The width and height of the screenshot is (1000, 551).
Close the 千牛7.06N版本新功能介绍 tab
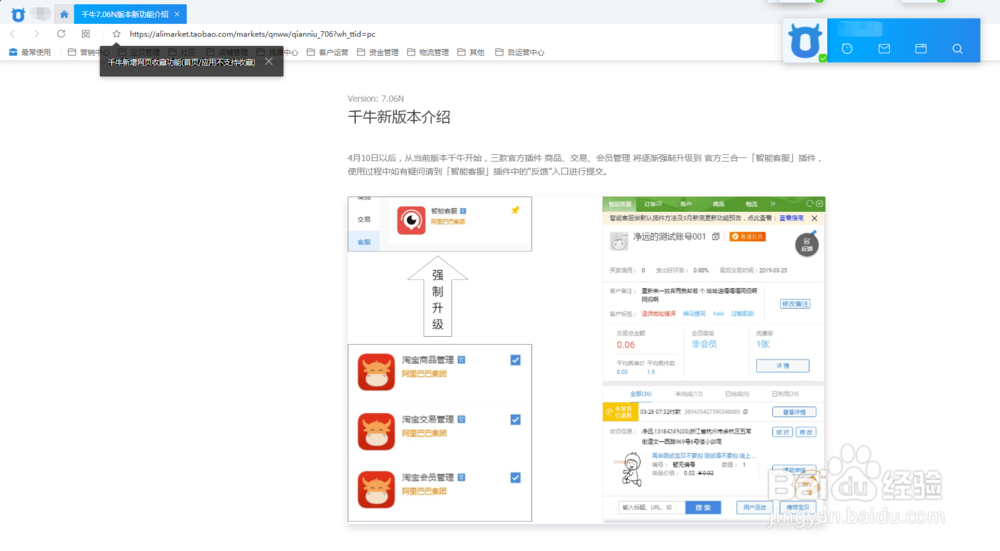tap(177, 14)
